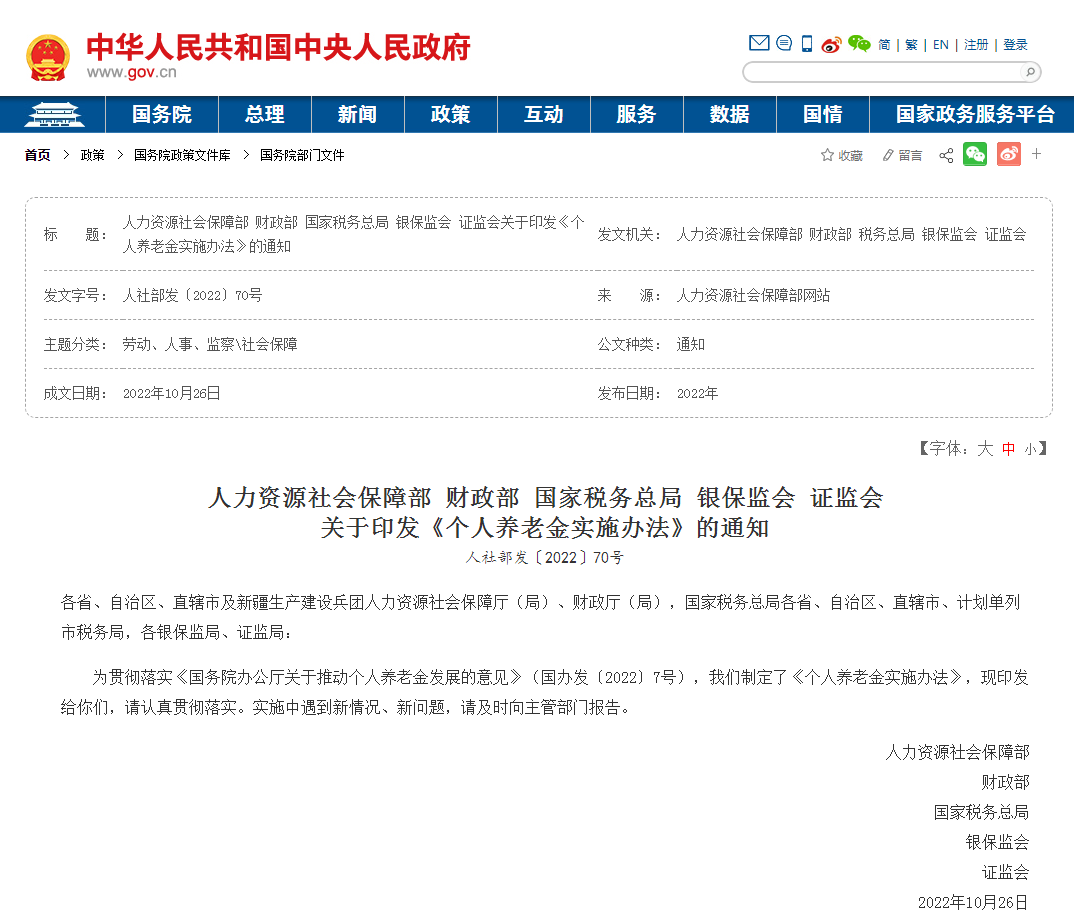Open the 国家政务服务平台 menu item
Image resolution: width=1074 pixels, height=923 pixels.
pyautogui.click(x=974, y=114)
